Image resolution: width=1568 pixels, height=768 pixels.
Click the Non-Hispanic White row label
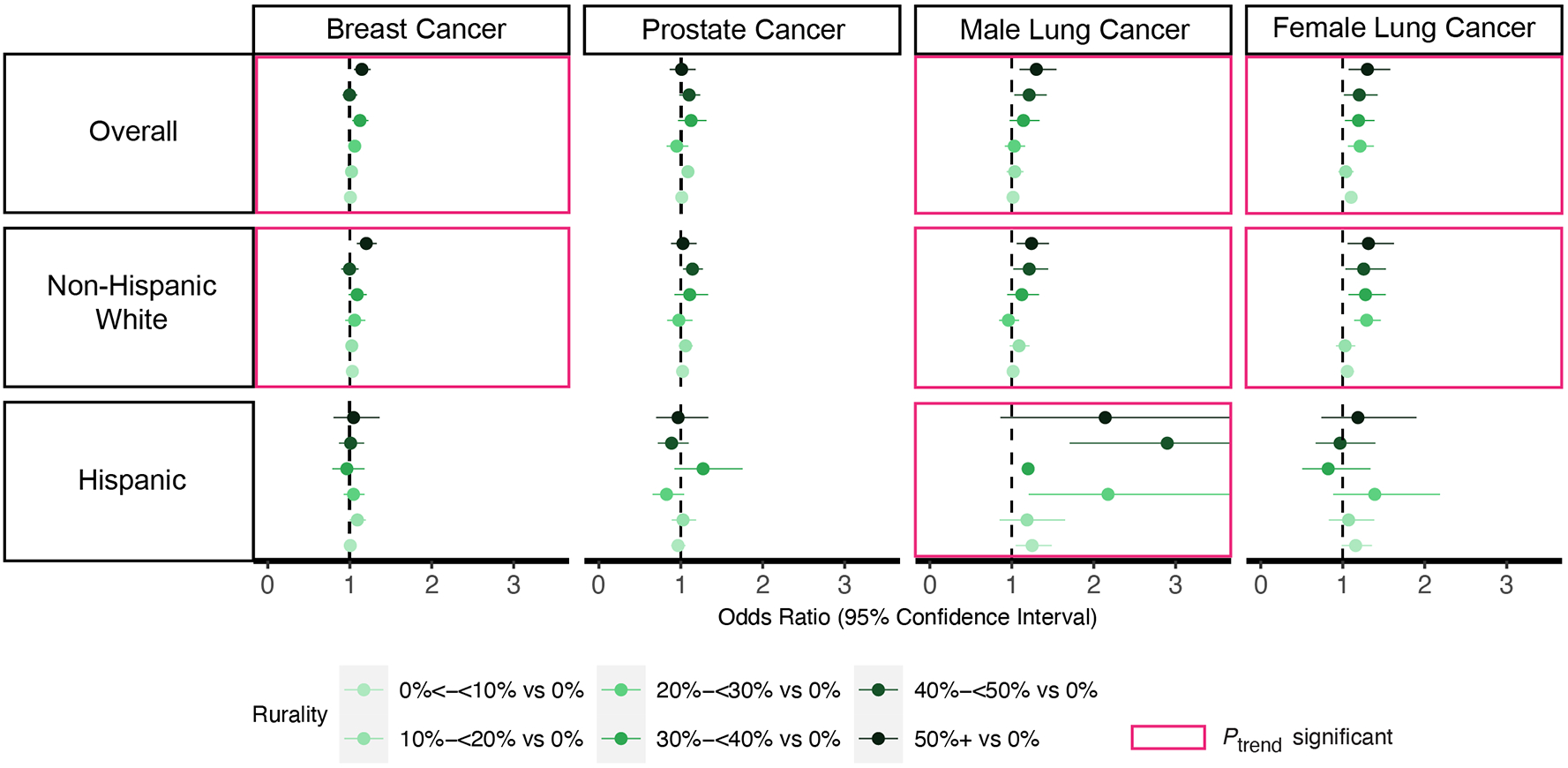pos(132,303)
